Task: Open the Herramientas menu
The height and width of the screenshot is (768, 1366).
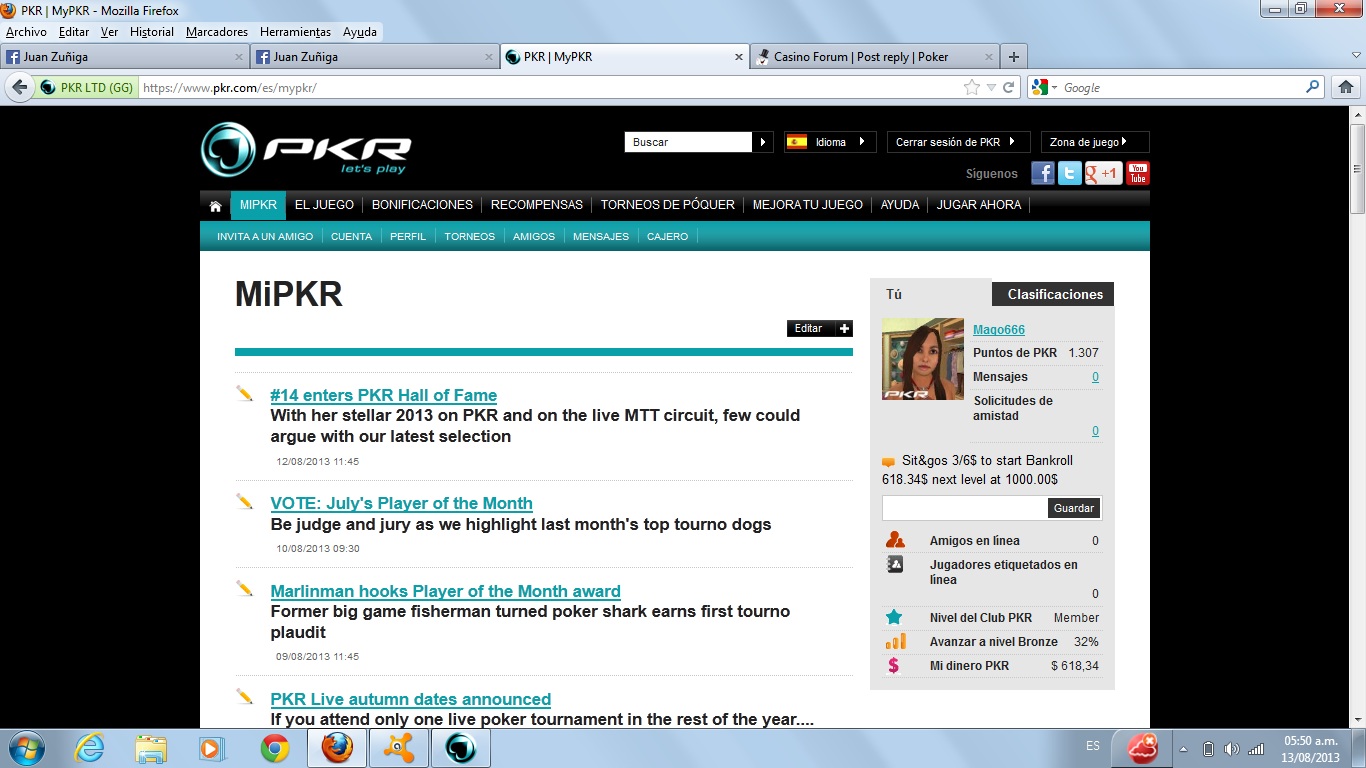Action: pos(295,32)
